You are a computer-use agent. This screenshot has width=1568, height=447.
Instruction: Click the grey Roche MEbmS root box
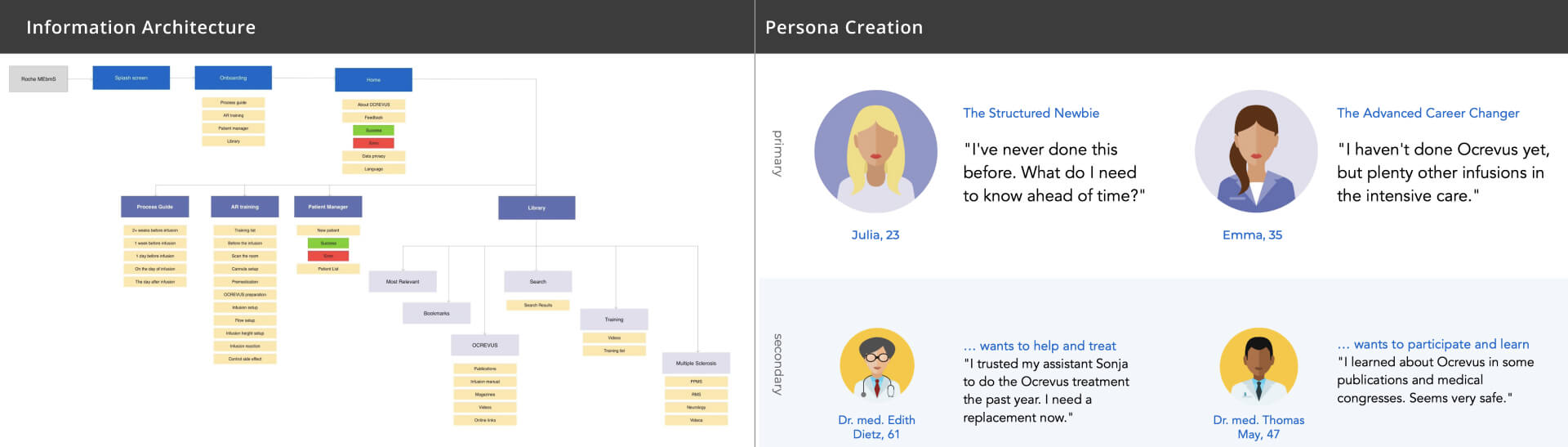click(38, 78)
